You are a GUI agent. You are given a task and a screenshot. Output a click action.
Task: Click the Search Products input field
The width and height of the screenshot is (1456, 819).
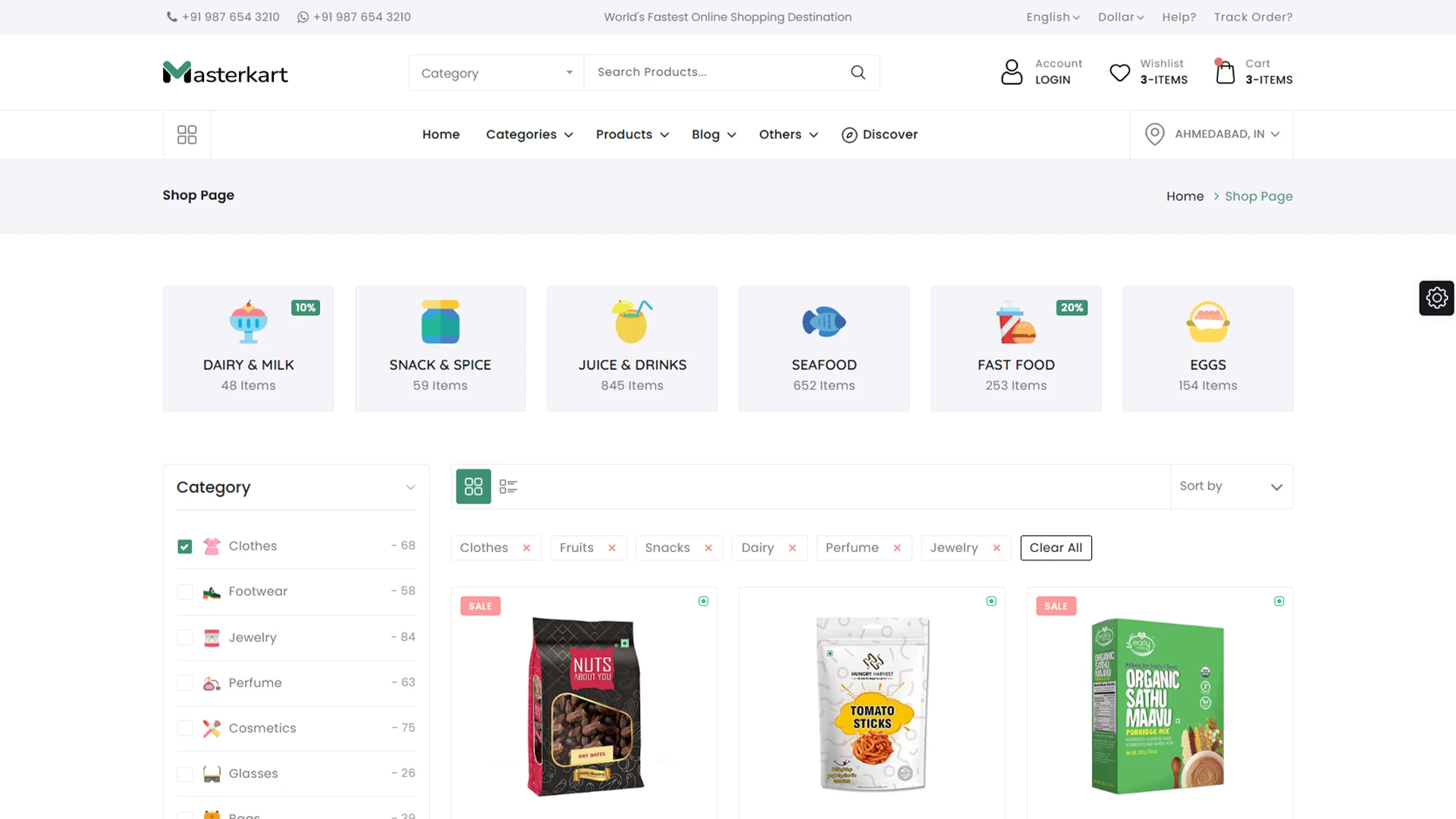click(717, 73)
